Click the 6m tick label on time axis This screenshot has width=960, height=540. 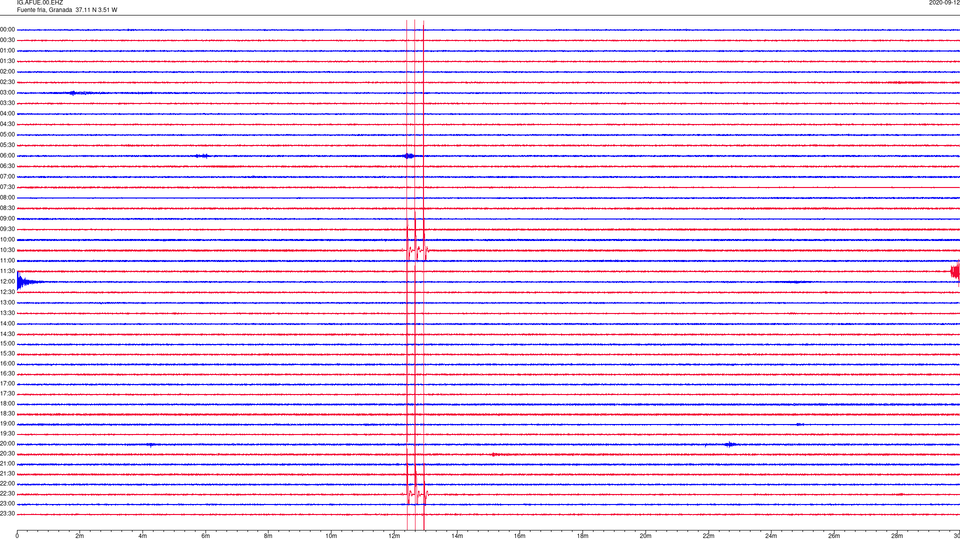(x=206, y=536)
